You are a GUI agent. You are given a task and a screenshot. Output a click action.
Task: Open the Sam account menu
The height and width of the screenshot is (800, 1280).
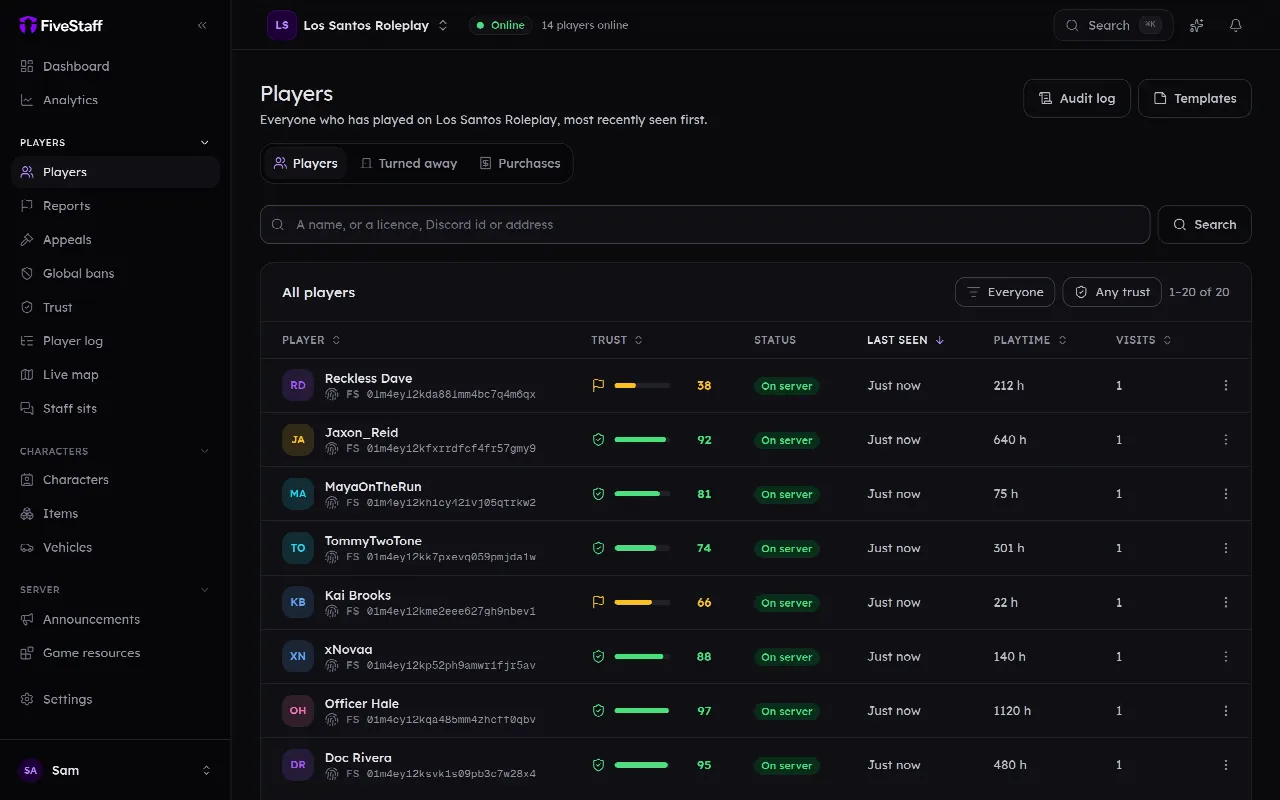click(x=115, y=770)
